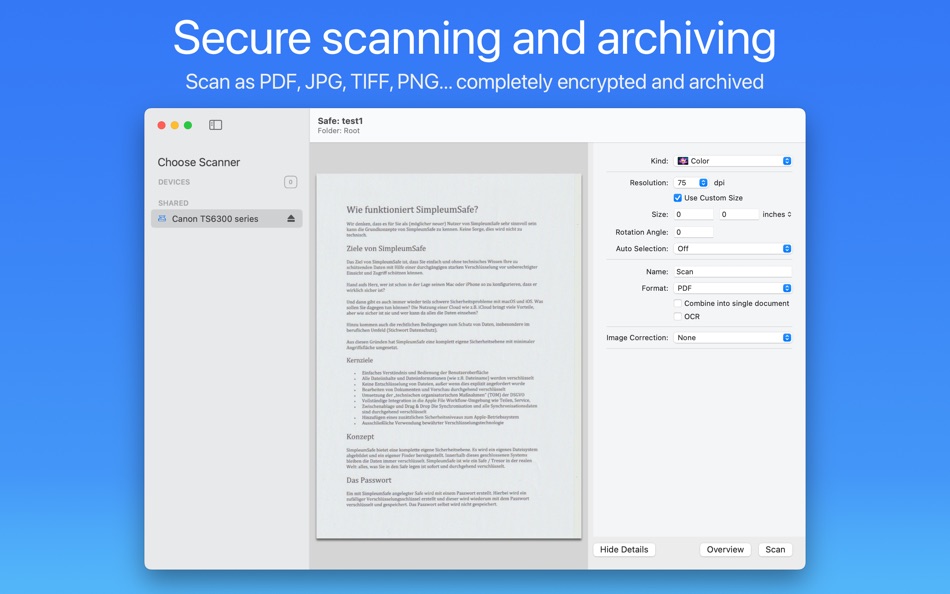Image resolution: width=950 pixels, height=594 pixels.
Task: Eject the Canon TS6300 scanner
Action: [x=292, y=218]
